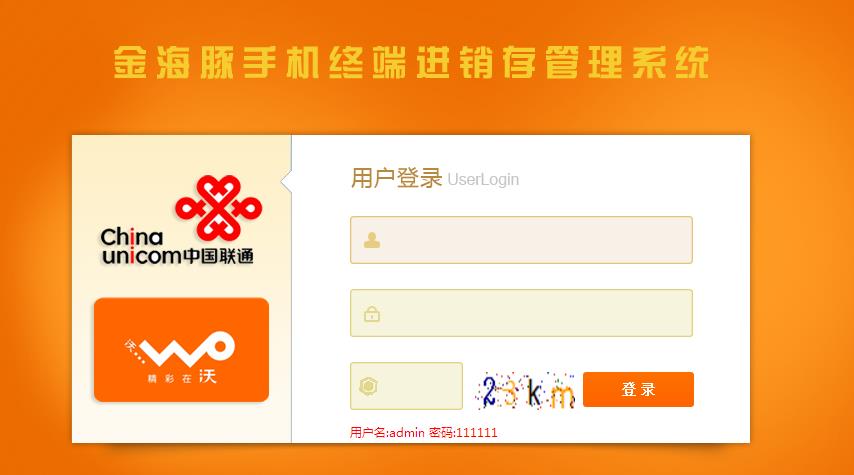Image resolution: width=854 pixels, height=475 pixels.
Task: Click the padlock icon in password field
Action: coord(372,314)
